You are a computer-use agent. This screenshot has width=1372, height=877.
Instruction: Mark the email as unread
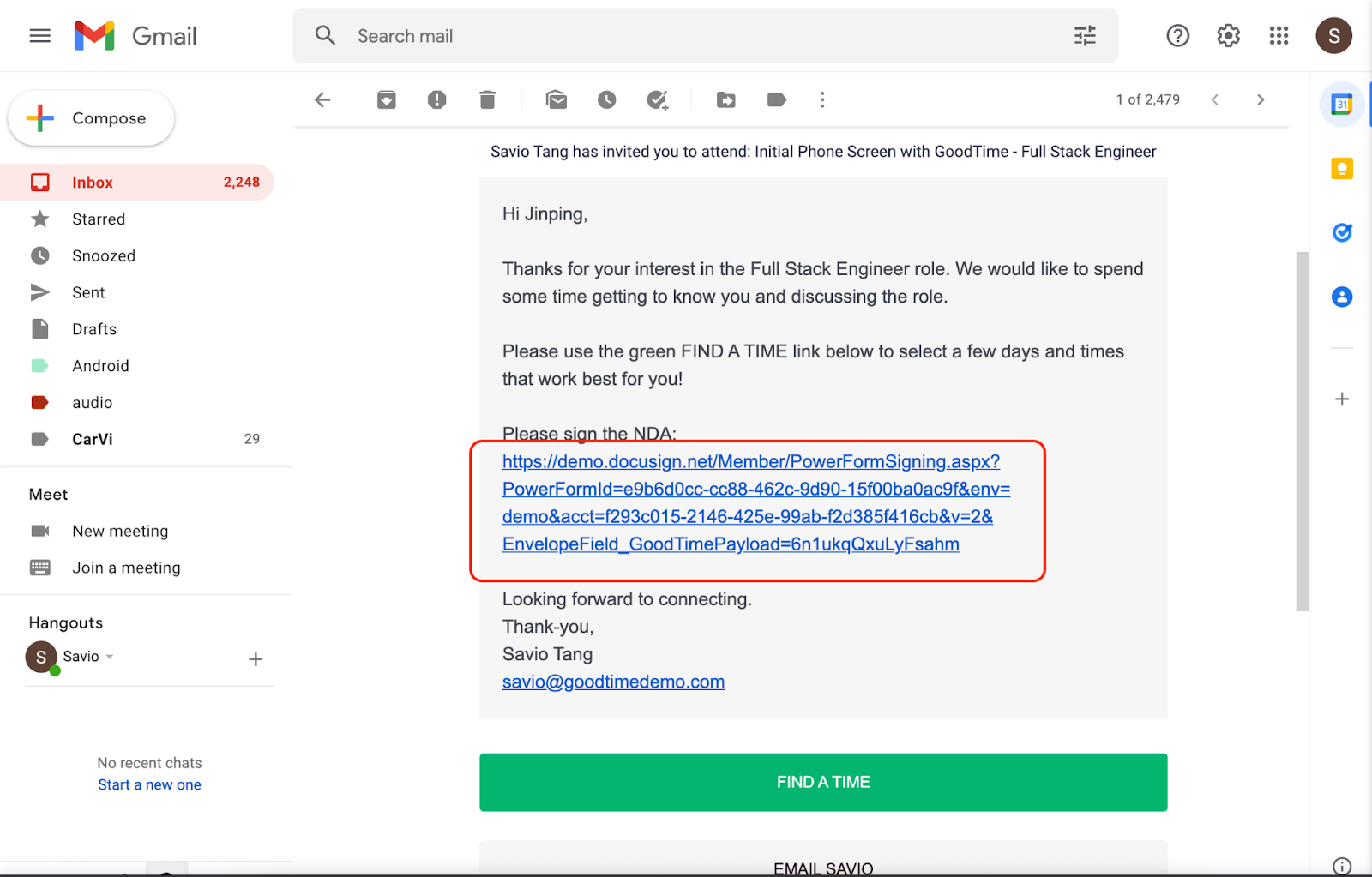click(x=557, y=100)
